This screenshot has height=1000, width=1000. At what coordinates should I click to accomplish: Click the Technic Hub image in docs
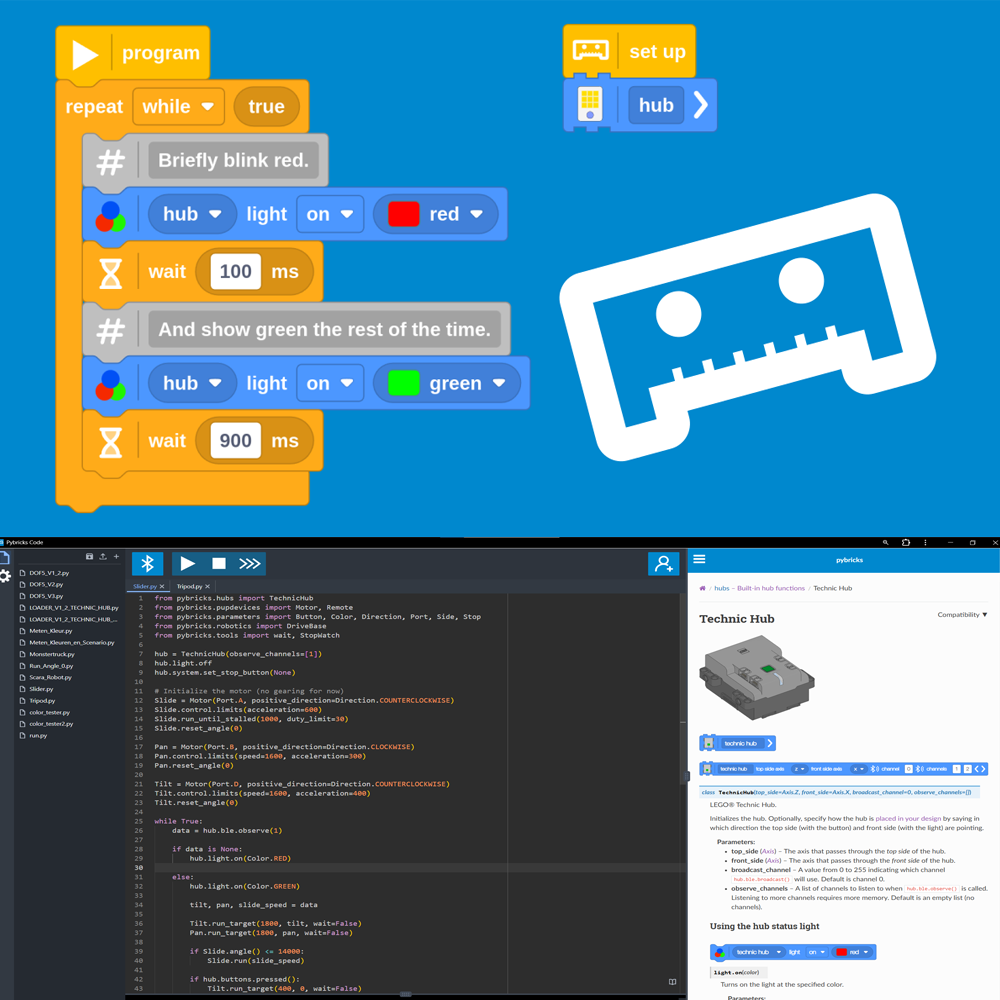pyautogui.click(x=756, y=678)
